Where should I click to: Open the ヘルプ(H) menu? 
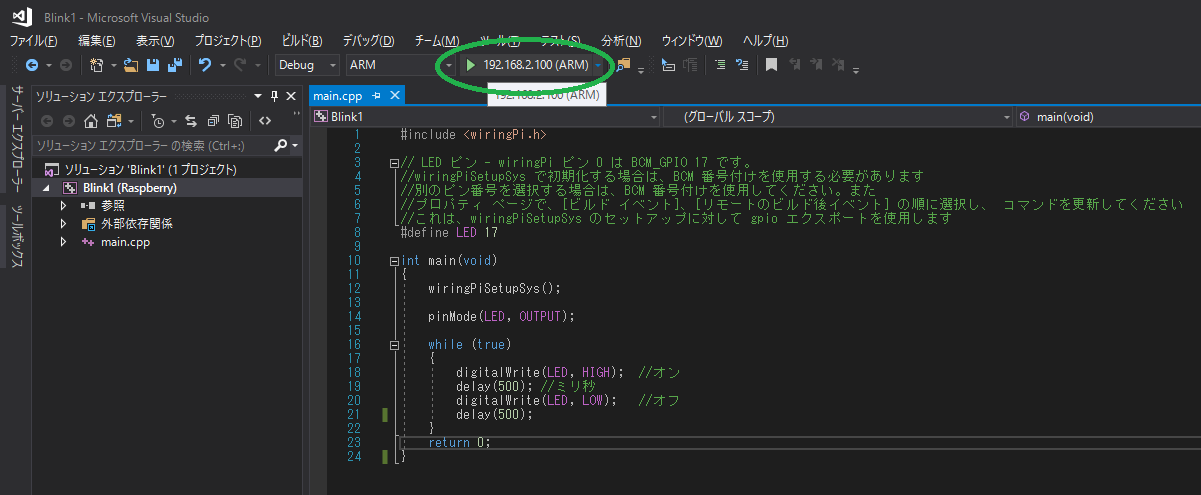765,41
